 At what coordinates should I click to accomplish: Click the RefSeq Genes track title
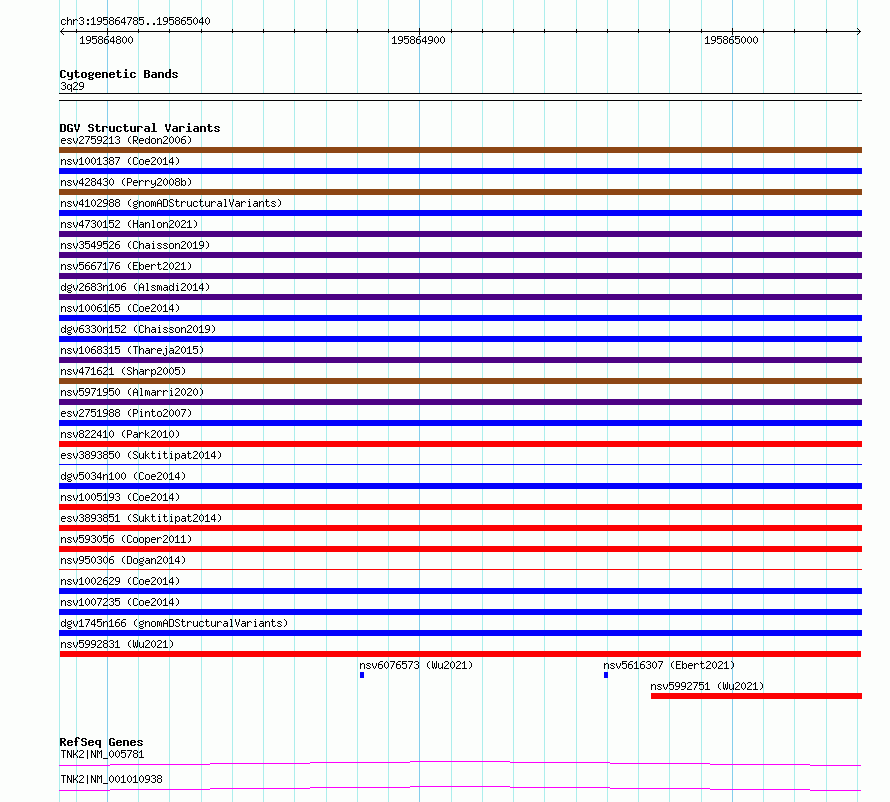point(101,742)
